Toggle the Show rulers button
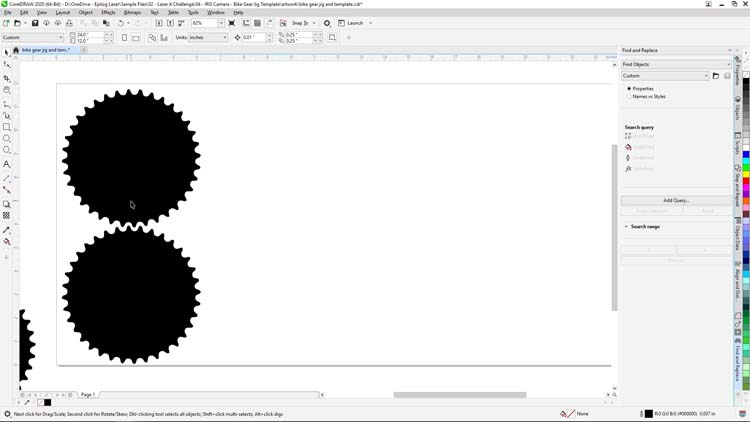The width and height of the screenshot is (750, 422). pyautogui.click(x=246, y=23)
